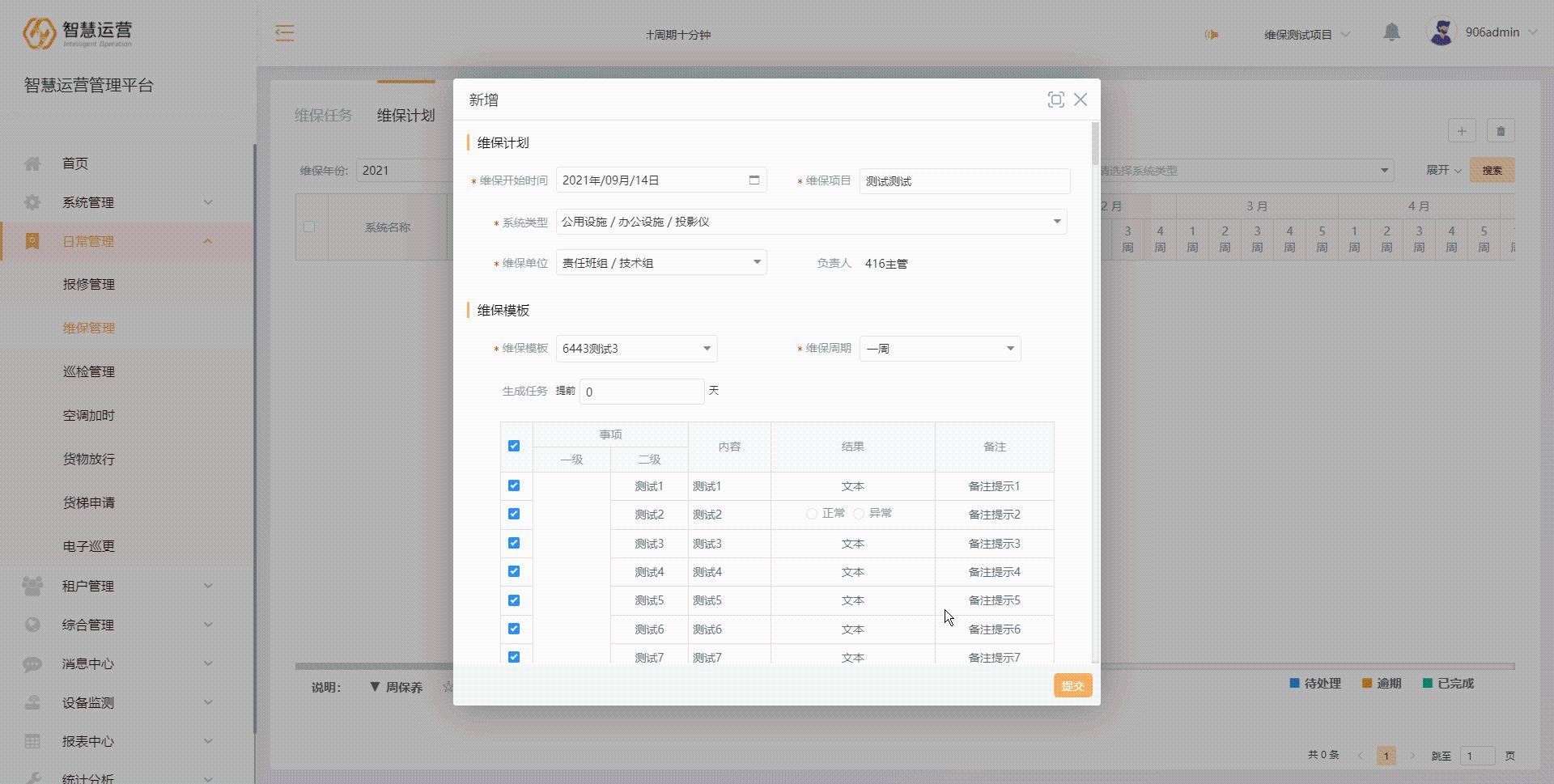Open 报修管理 in the sidebar
This screenshot has height=784, width=1554.
89,285
